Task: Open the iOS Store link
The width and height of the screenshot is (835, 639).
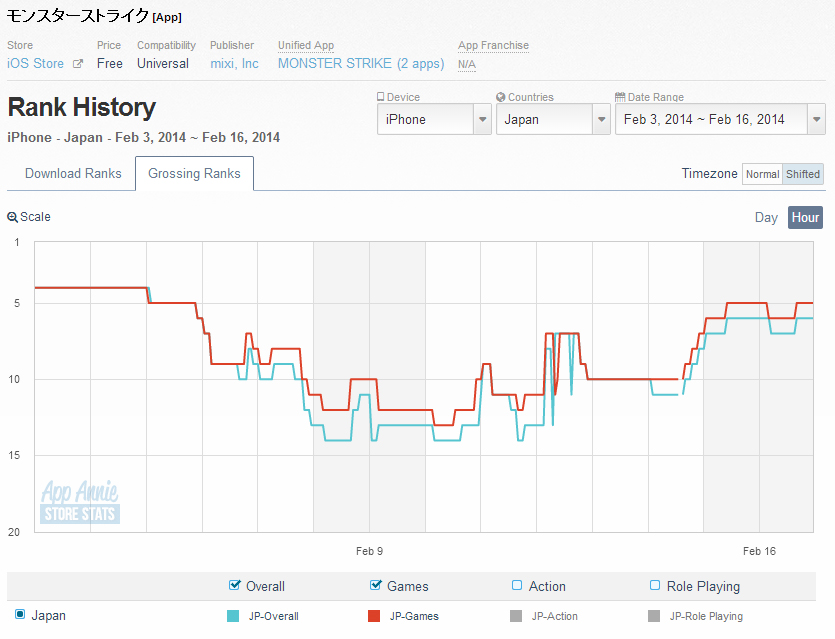Action: (35, 63)
